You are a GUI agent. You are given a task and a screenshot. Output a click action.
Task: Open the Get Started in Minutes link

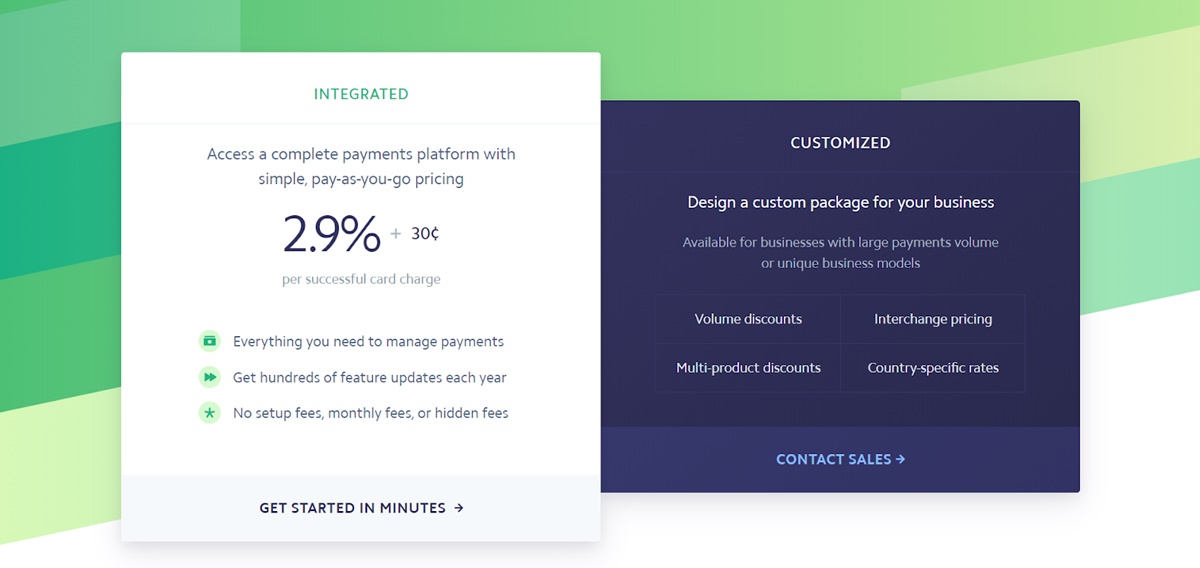tap(352, 508)
